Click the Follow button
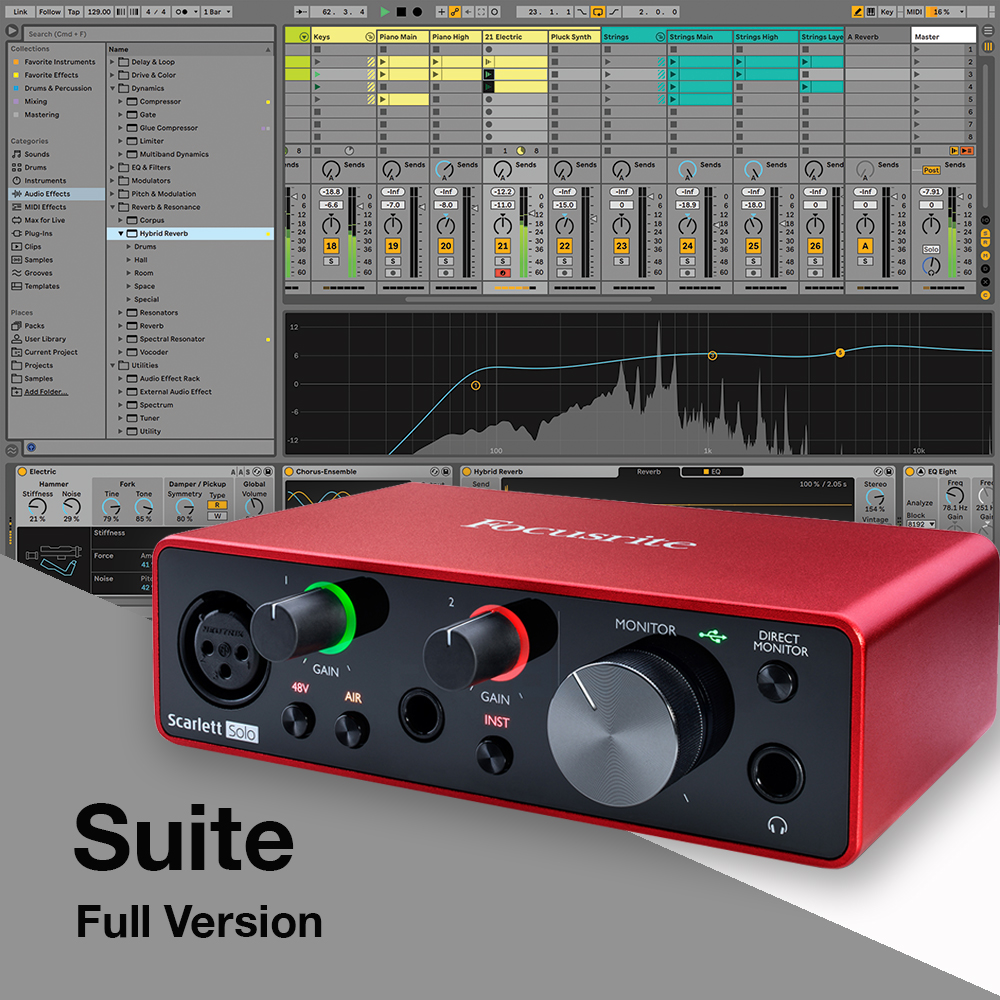Screen dimensions: 1000x1000 coord(50,11)
